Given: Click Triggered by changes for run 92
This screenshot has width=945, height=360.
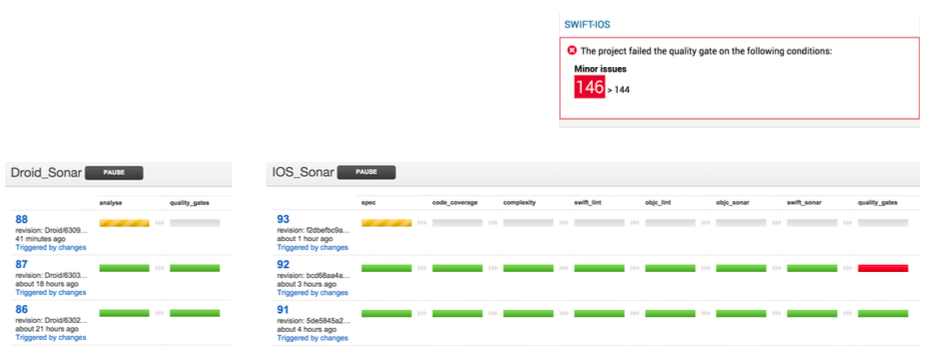Looking at the screenshot, I should (312, 292).
